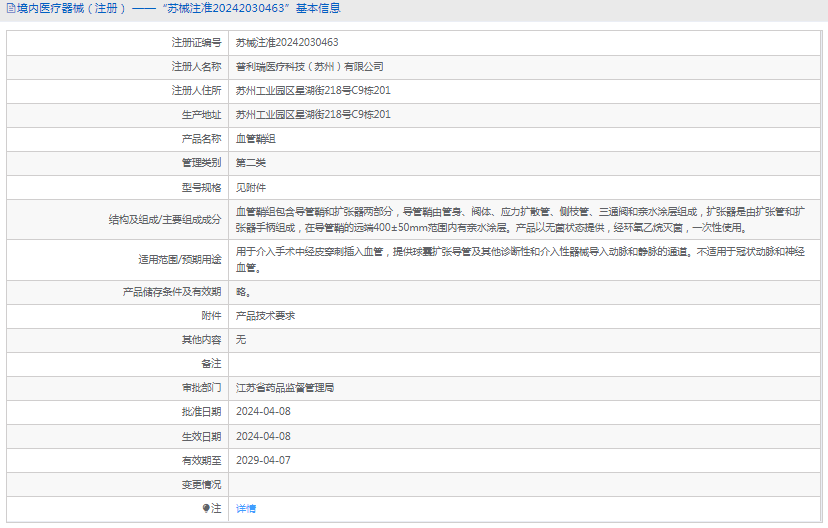The image size is (828, 528).
Task: Click the 产品技术要求 attachment value
Action: [x=265, y=316]
